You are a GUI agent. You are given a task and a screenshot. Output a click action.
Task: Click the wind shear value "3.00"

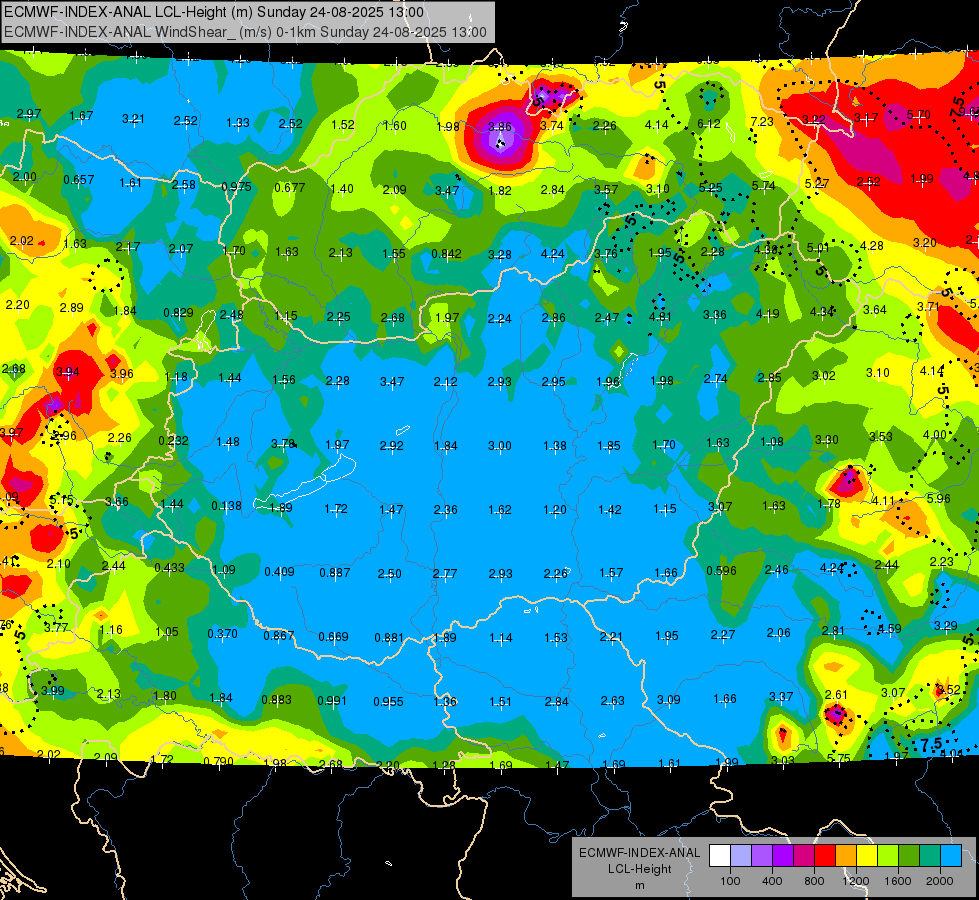click(499, 445)
